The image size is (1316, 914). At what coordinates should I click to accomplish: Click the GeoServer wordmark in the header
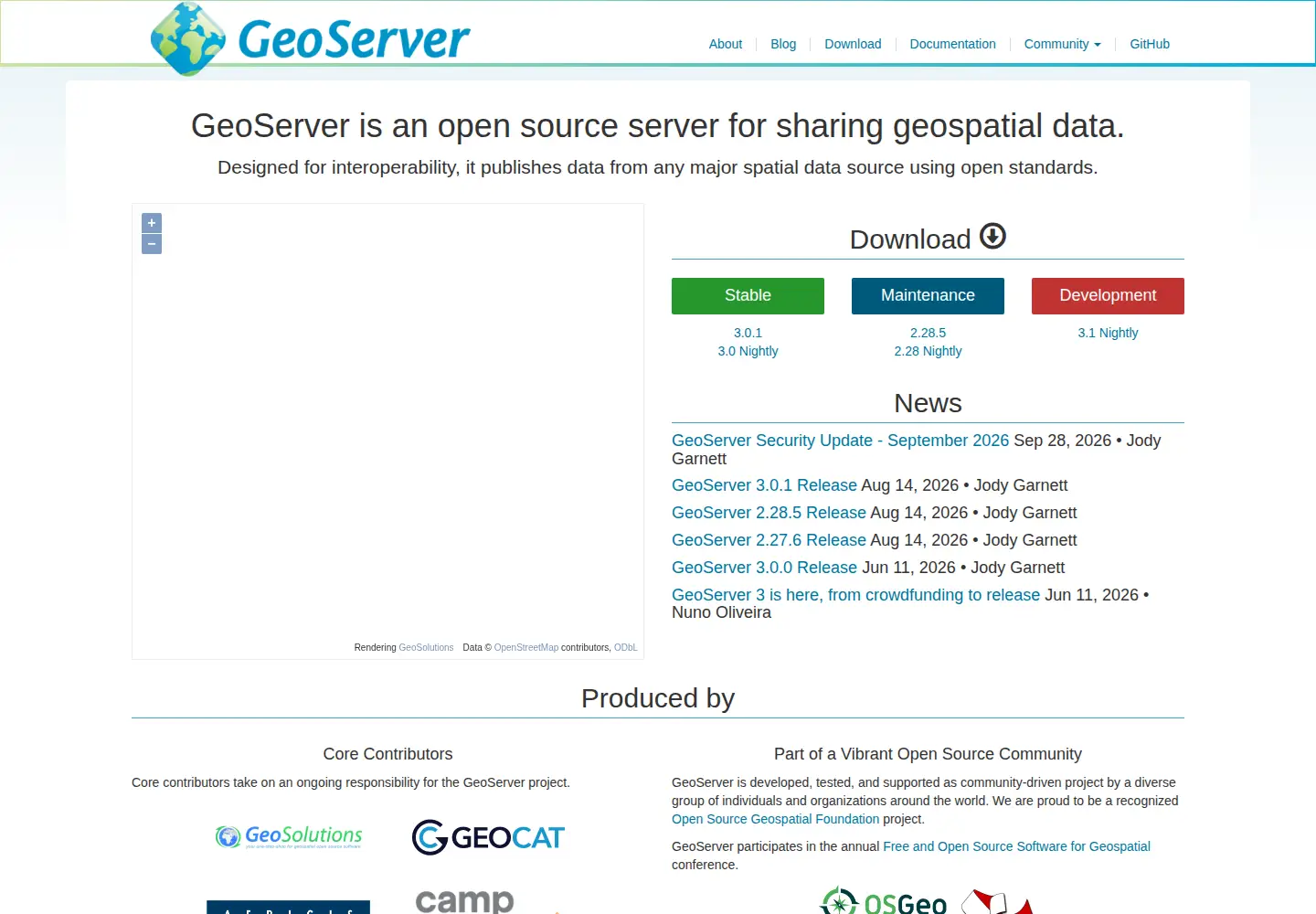(x=354, y=39)
